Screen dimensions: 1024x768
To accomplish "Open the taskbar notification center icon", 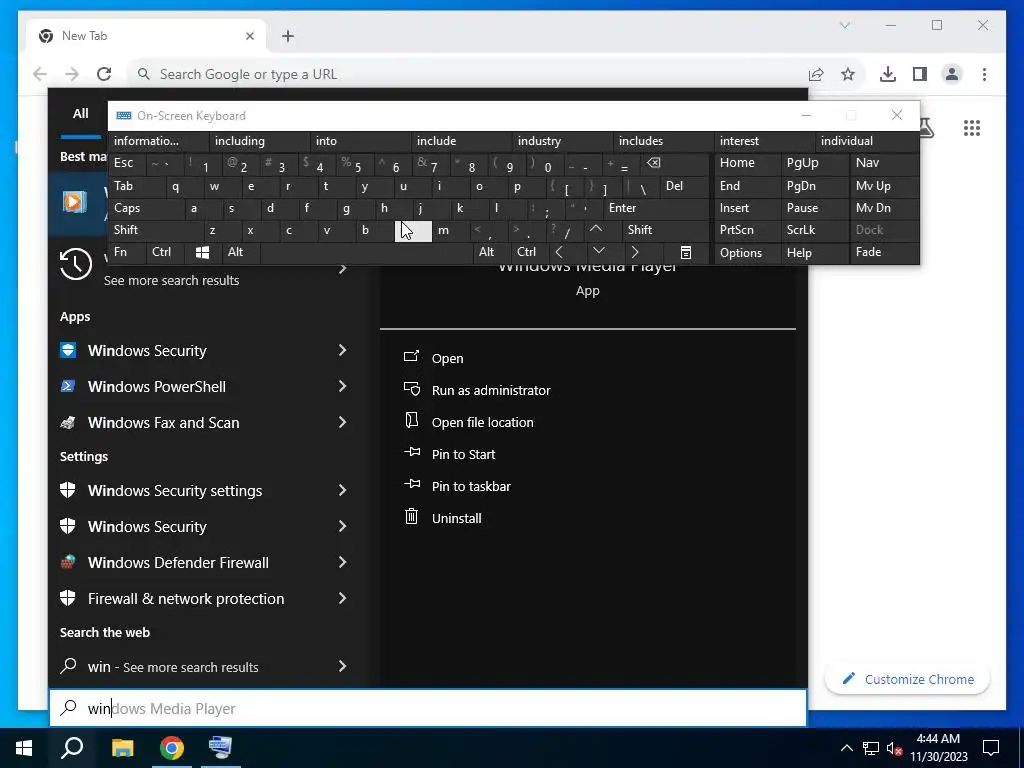I will [x=991, y=748].
